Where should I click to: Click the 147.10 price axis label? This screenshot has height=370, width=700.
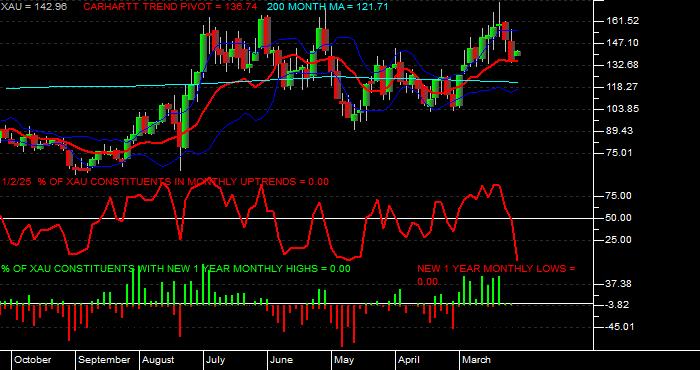[x=622, y=43]
